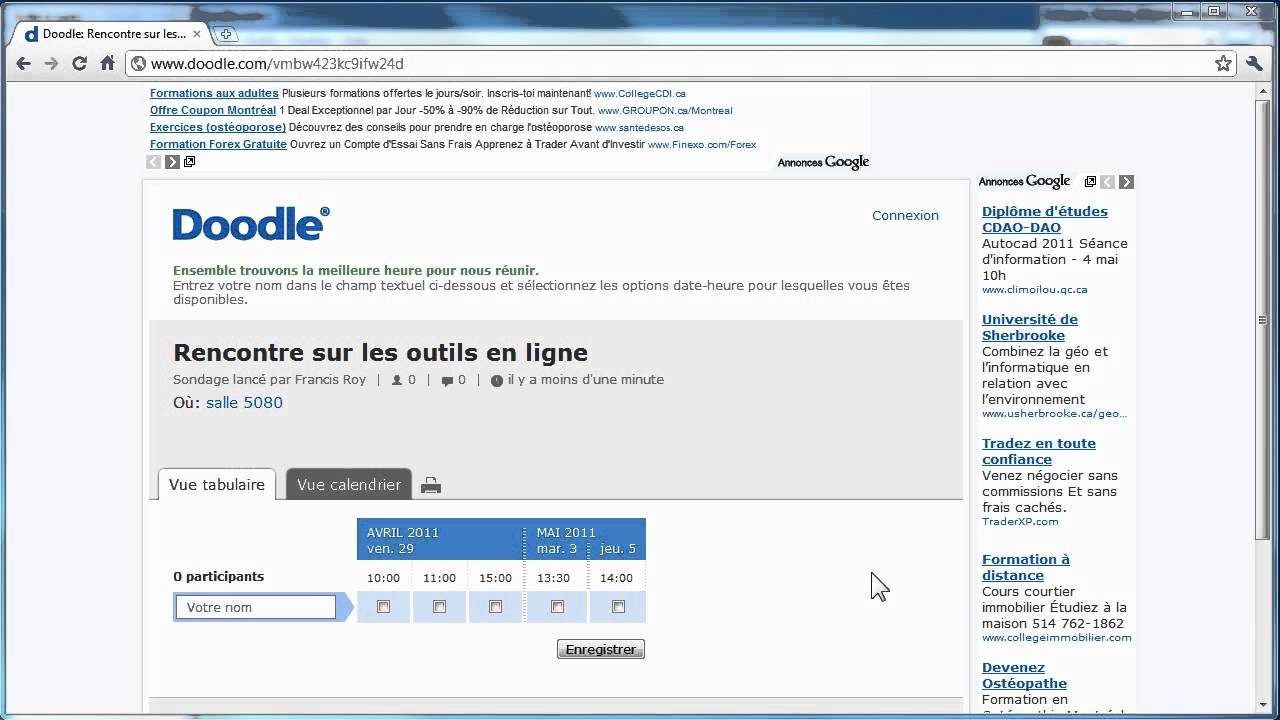
Task: Show next top ads with right arrow
Action: click(172, 161)
